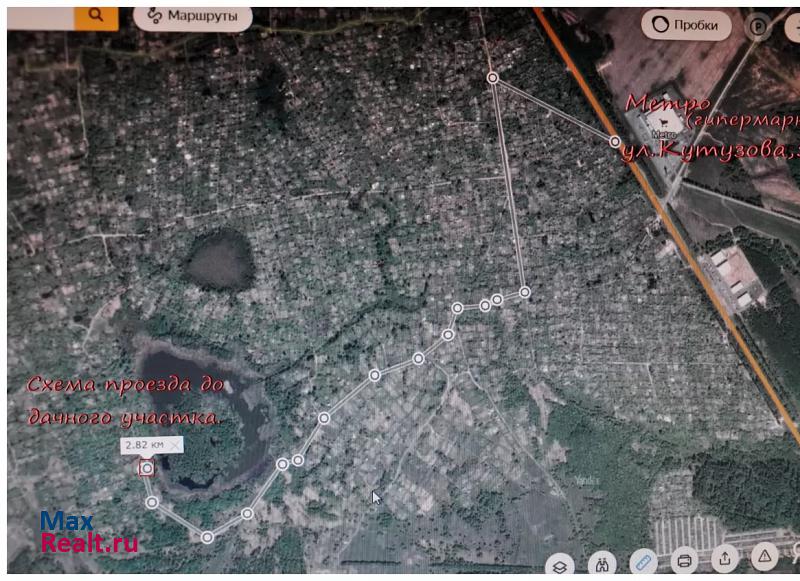The width and height of the screenshot is (800, 581).
Task: Toggle the ruler distance tool
Action: [643, 562]
